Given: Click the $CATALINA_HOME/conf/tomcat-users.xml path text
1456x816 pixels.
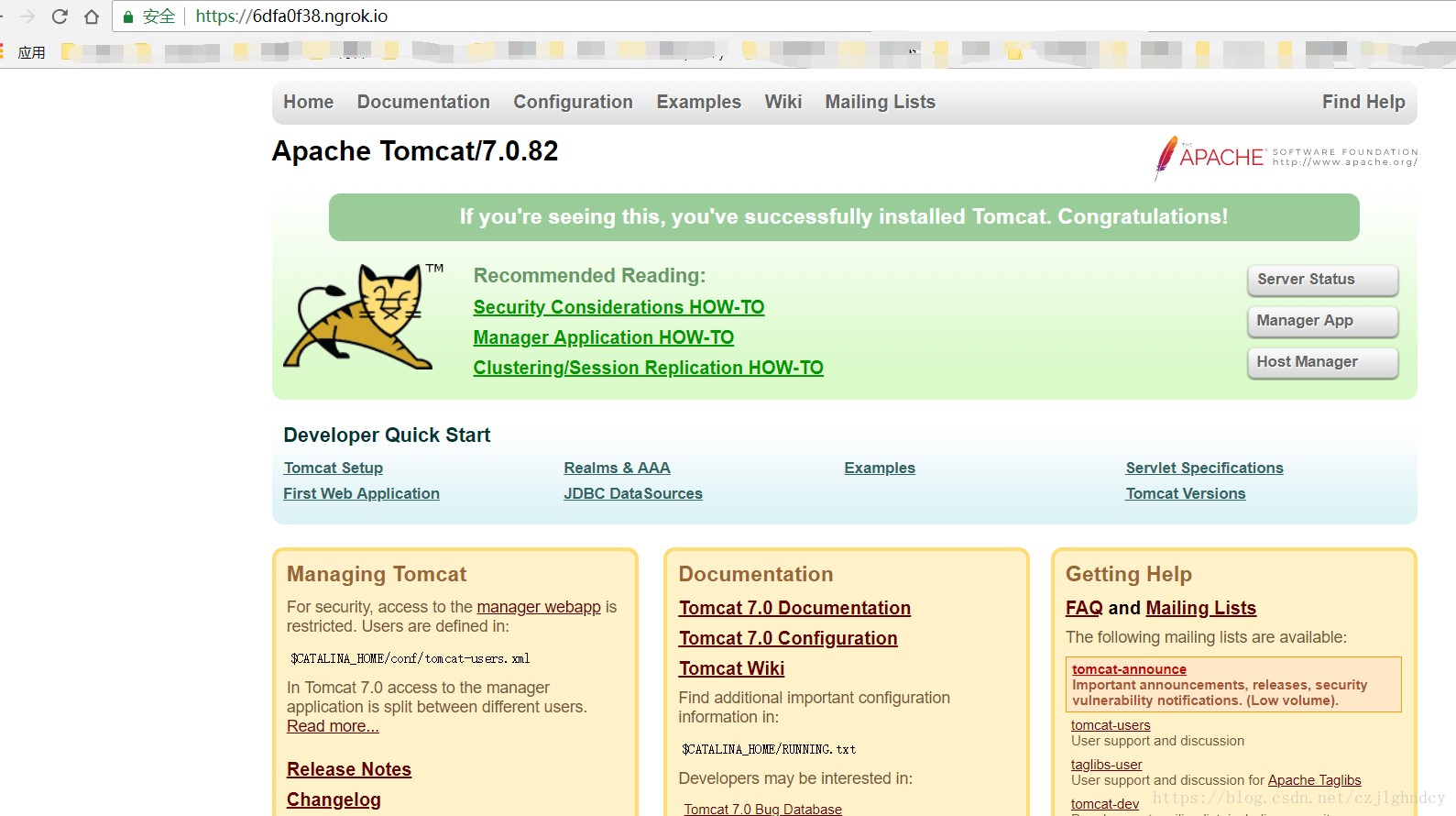Looking at the screenshot, I should [410, 658].
